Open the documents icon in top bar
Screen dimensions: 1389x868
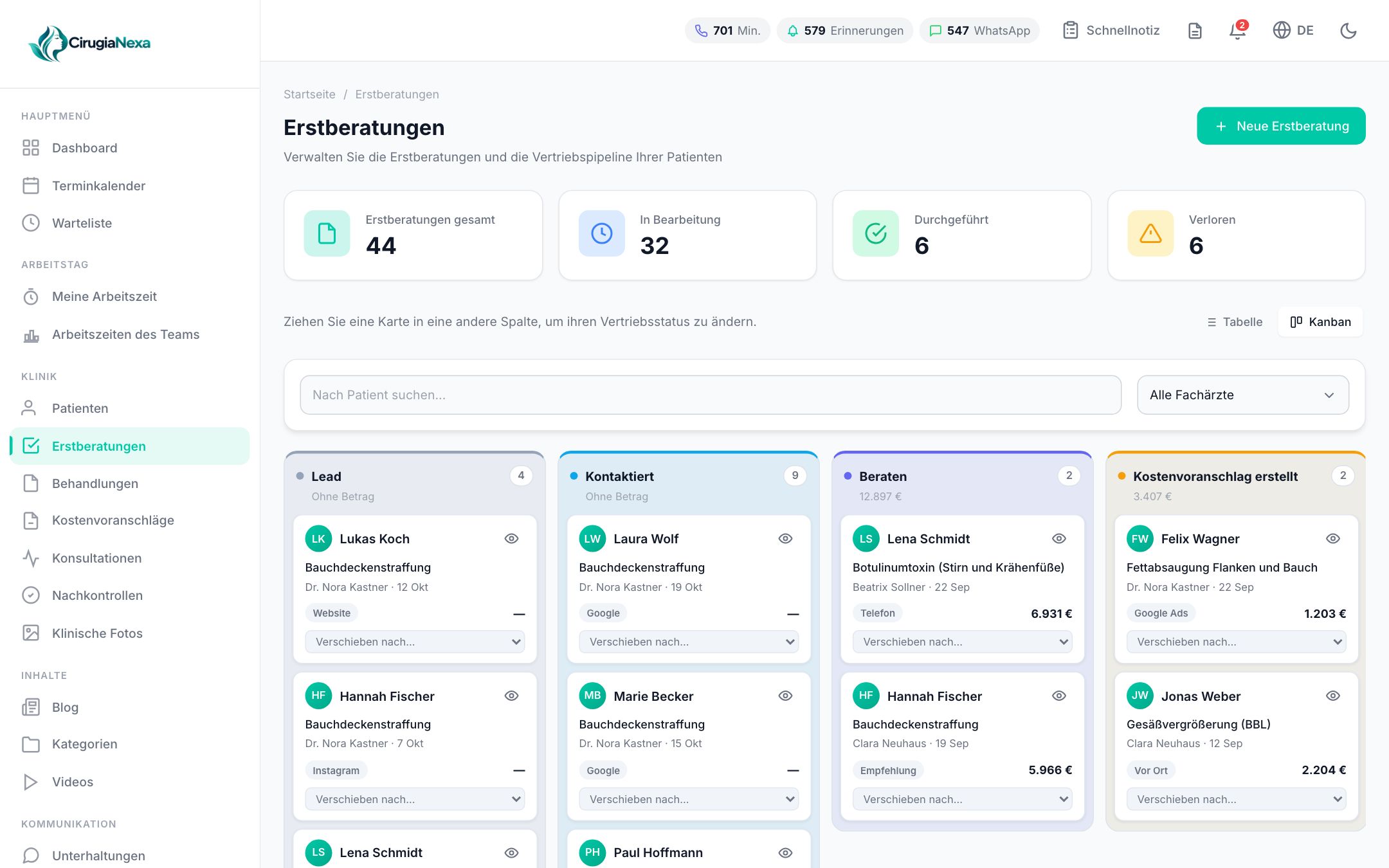click(x=1195, y=30)
